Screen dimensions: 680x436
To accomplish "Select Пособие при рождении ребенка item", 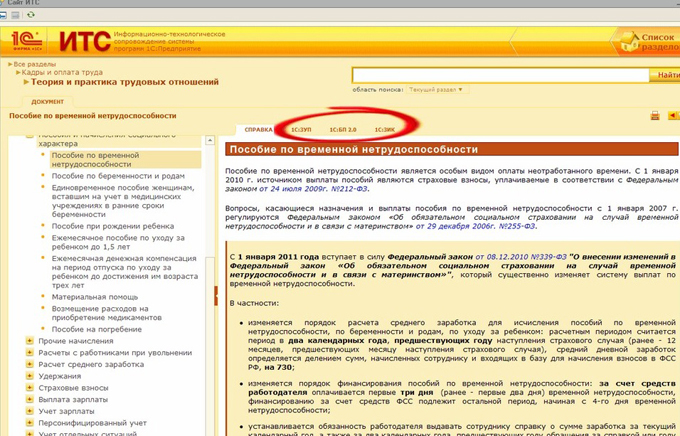I will tap(113, 226).
